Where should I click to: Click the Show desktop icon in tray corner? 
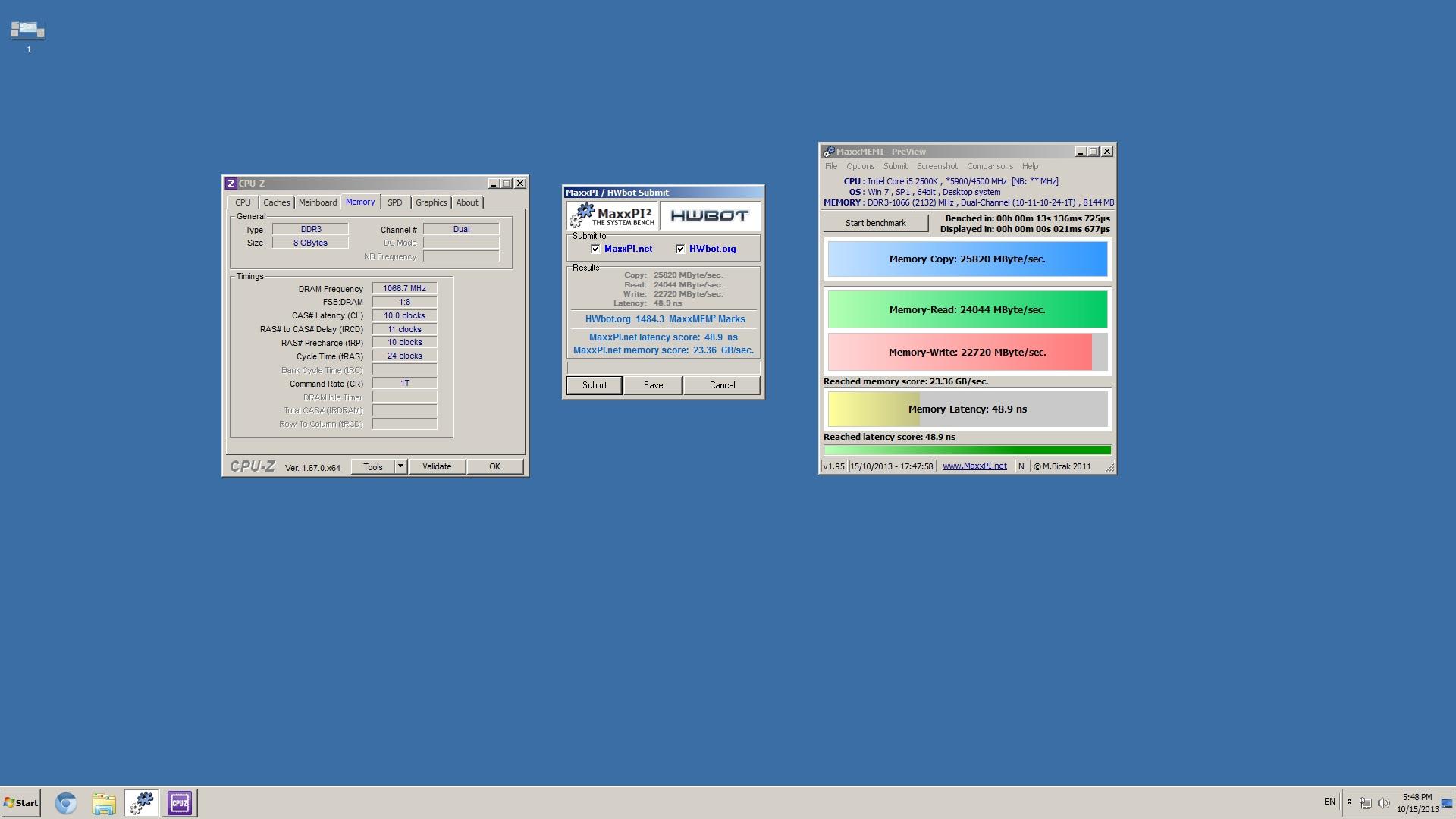[x=1447, y=803]
